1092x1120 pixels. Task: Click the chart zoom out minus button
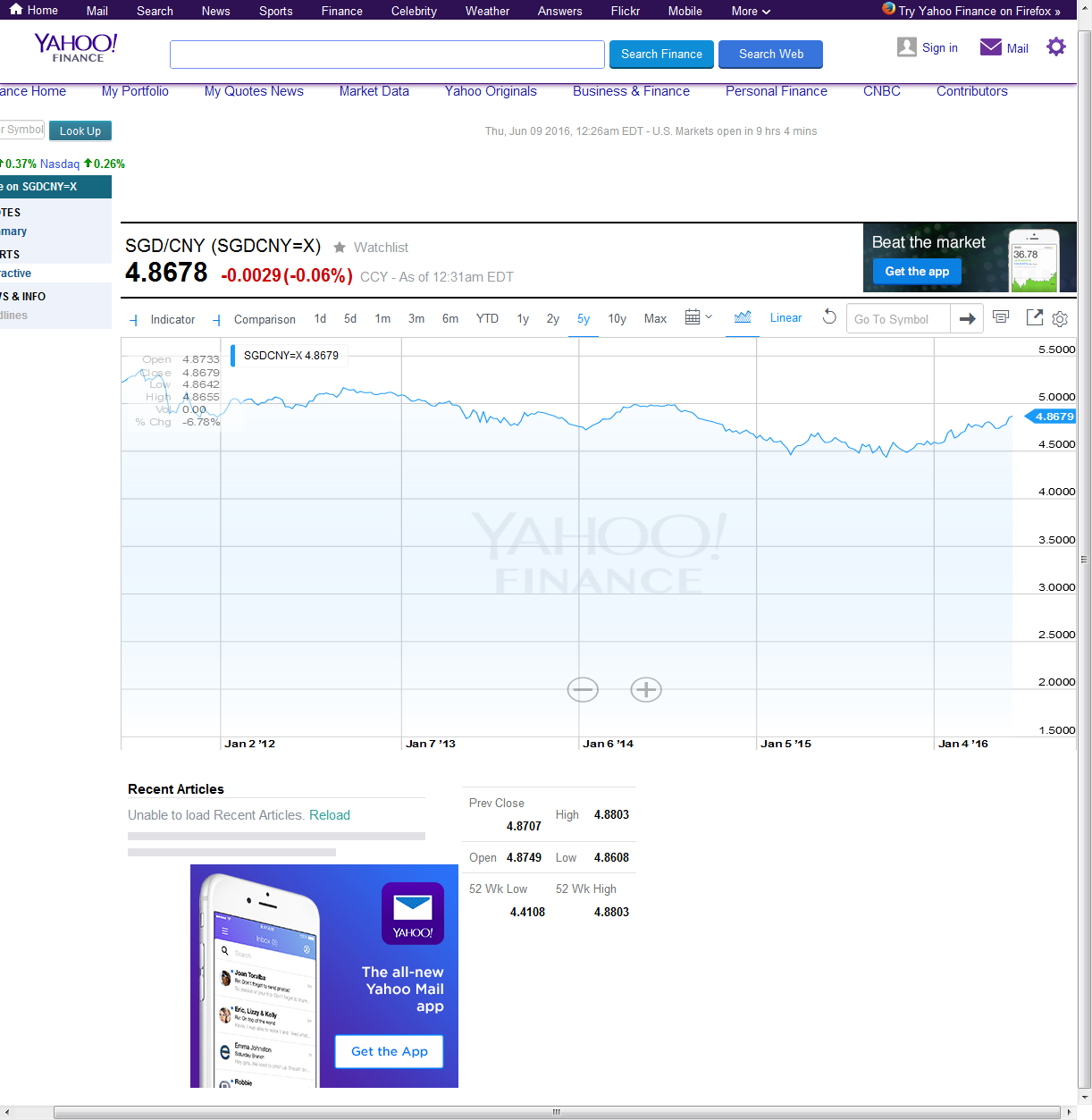[583, 690]
